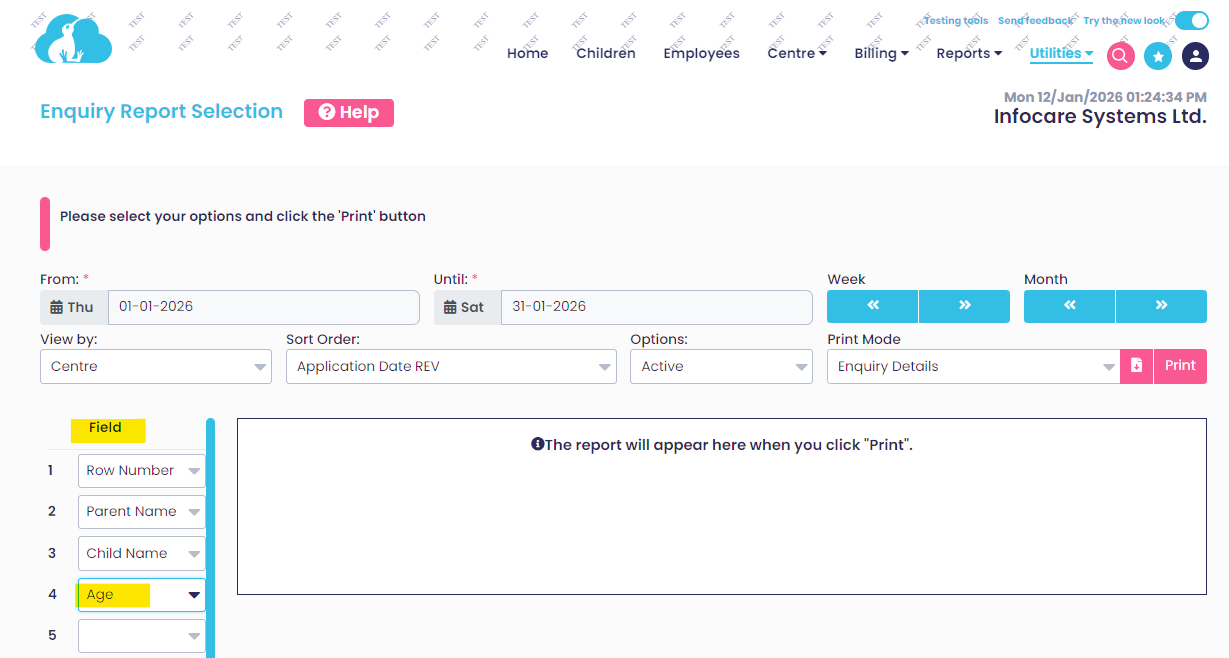Open the highlighted Age field dropdown in row 4
This screenshot has height=658, width=1229.
(141, 594)
